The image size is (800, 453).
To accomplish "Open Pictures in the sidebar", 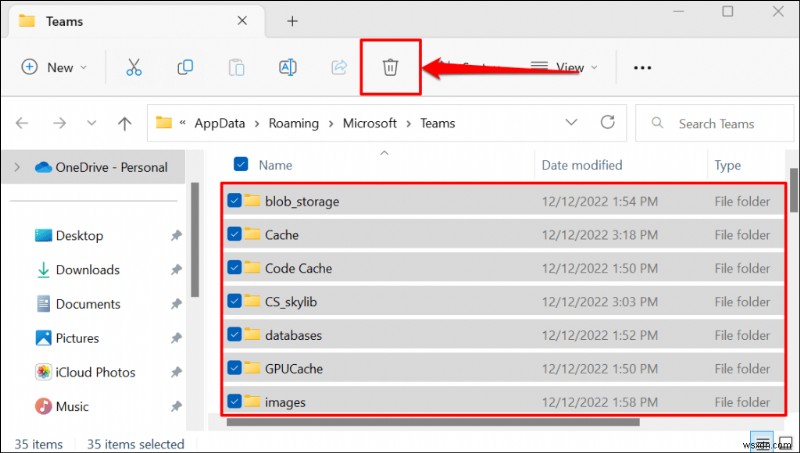I will tap(77, 338).
